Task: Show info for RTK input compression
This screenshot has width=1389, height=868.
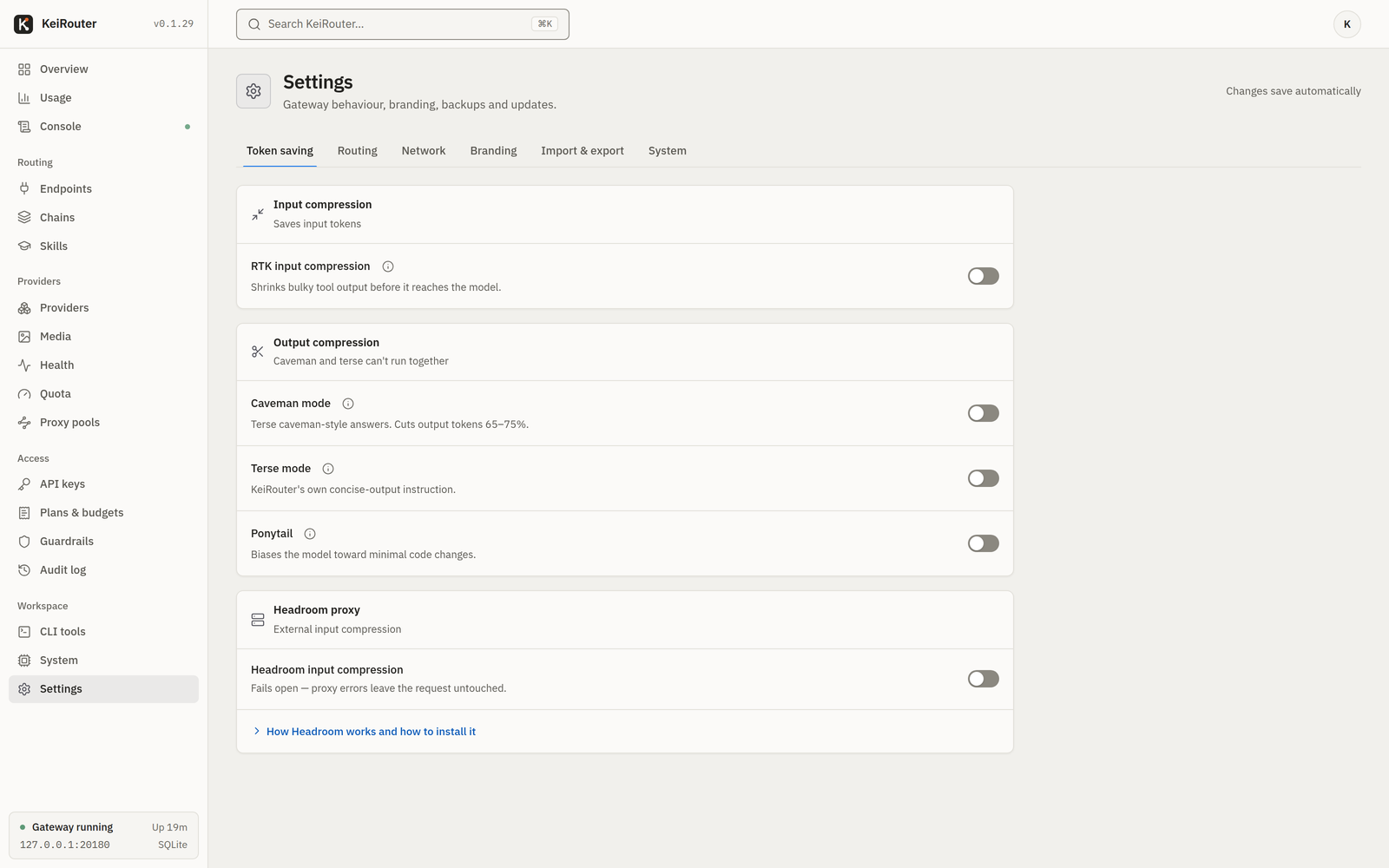Action: pos(388,266)
